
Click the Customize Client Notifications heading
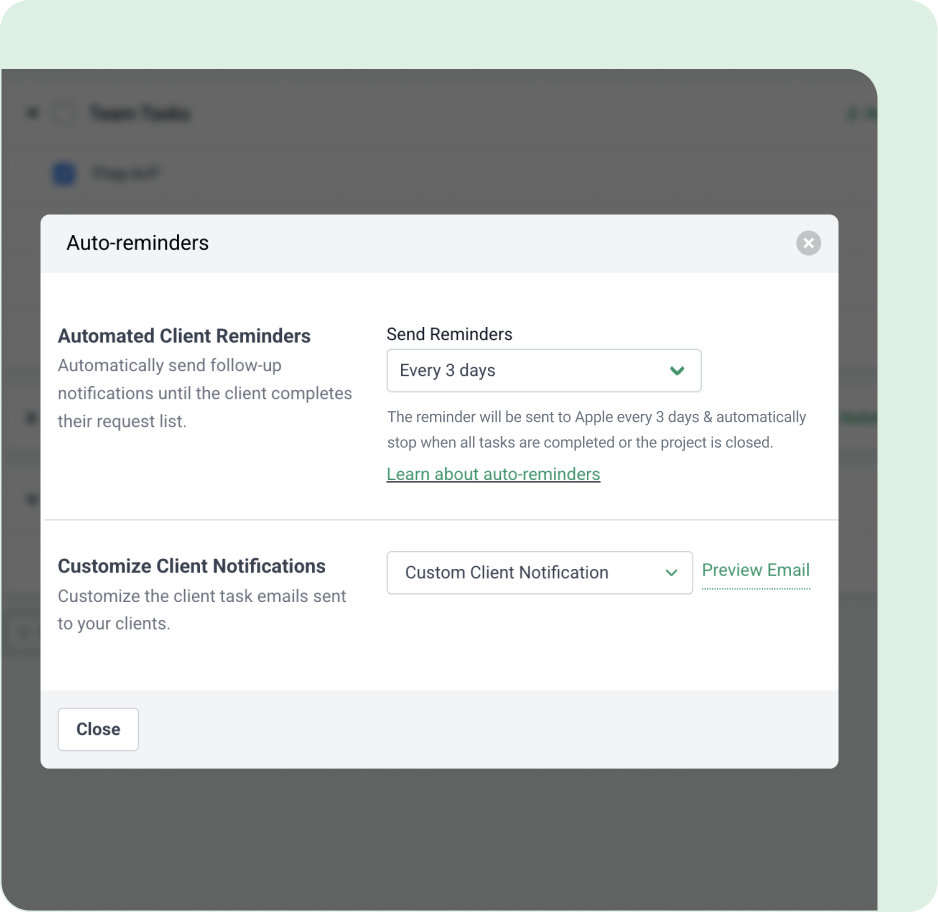[x=191, y=566]
